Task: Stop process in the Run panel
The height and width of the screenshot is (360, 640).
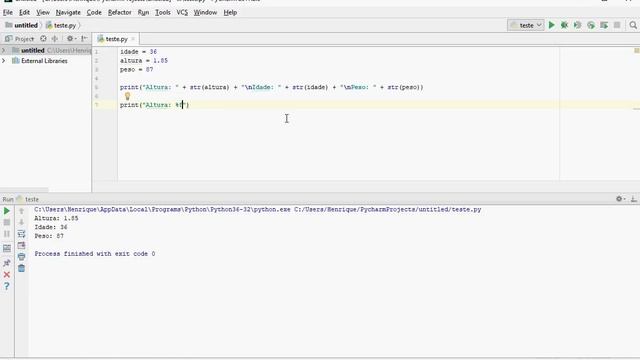Action: tap(7, 222)
